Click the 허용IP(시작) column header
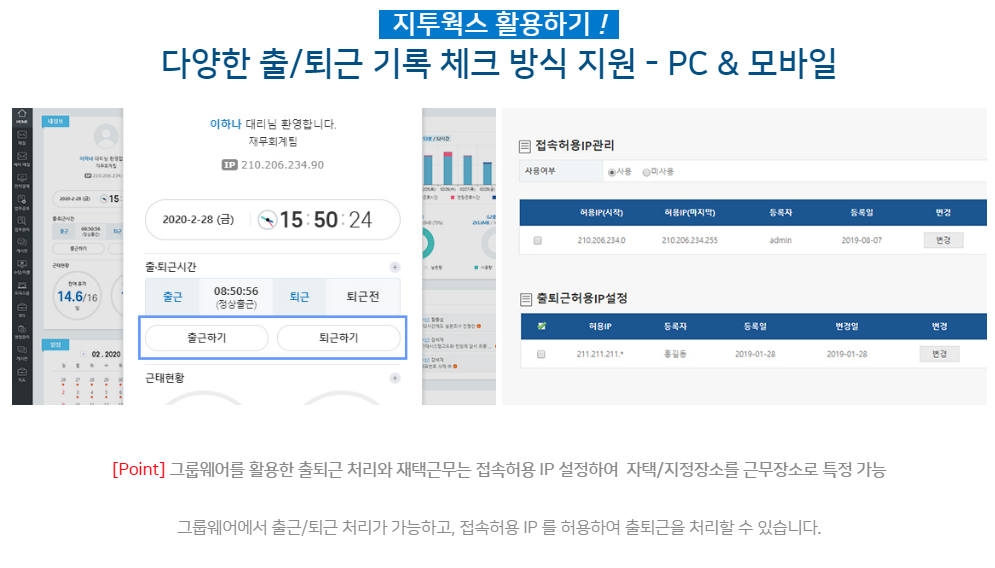995x568 pixels. coord(601,213)
